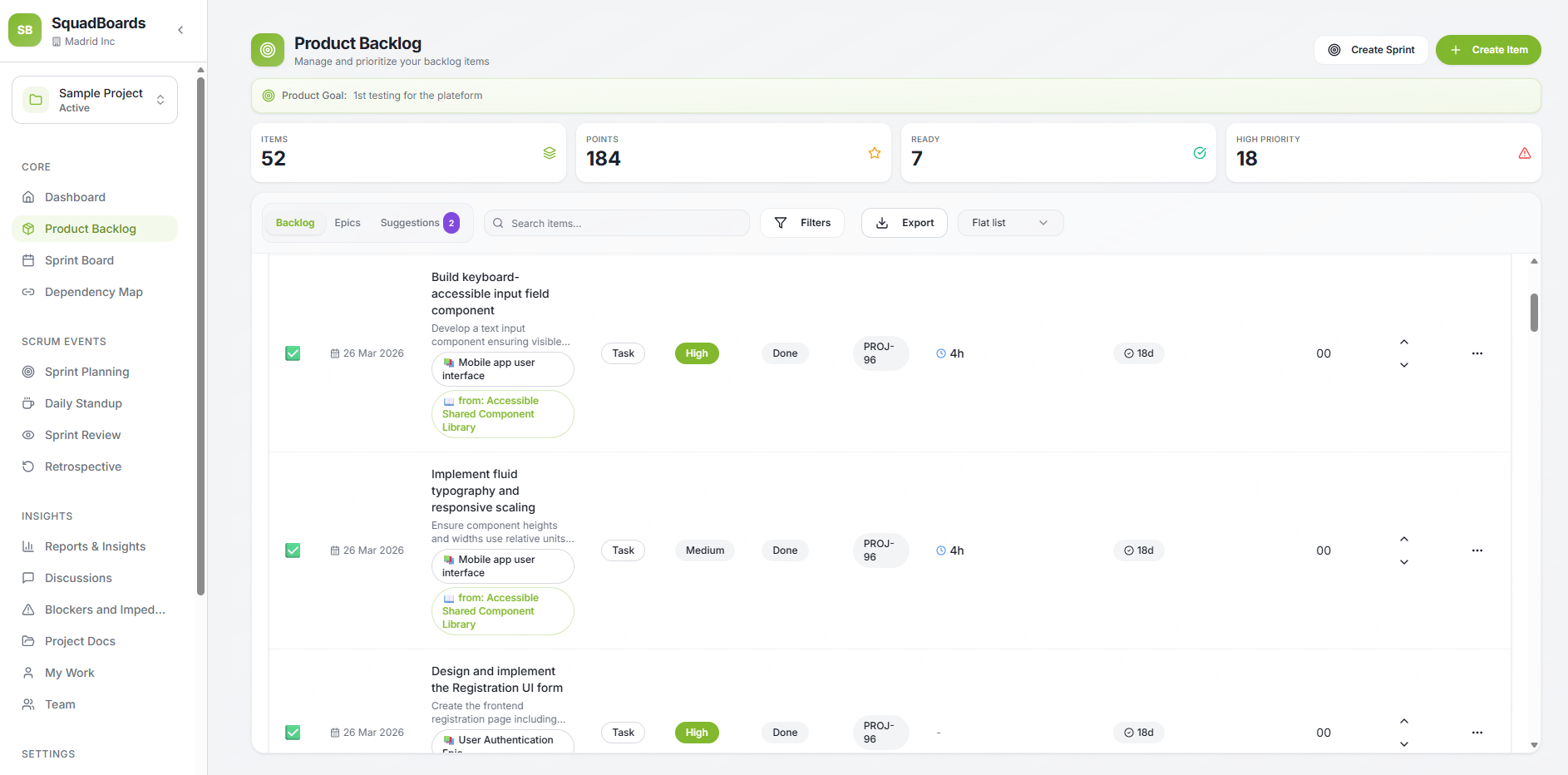
Task: Open the three-dot menu for keyboard-accessible input task
Action: pyautogui.click(x=1477, y=353)
